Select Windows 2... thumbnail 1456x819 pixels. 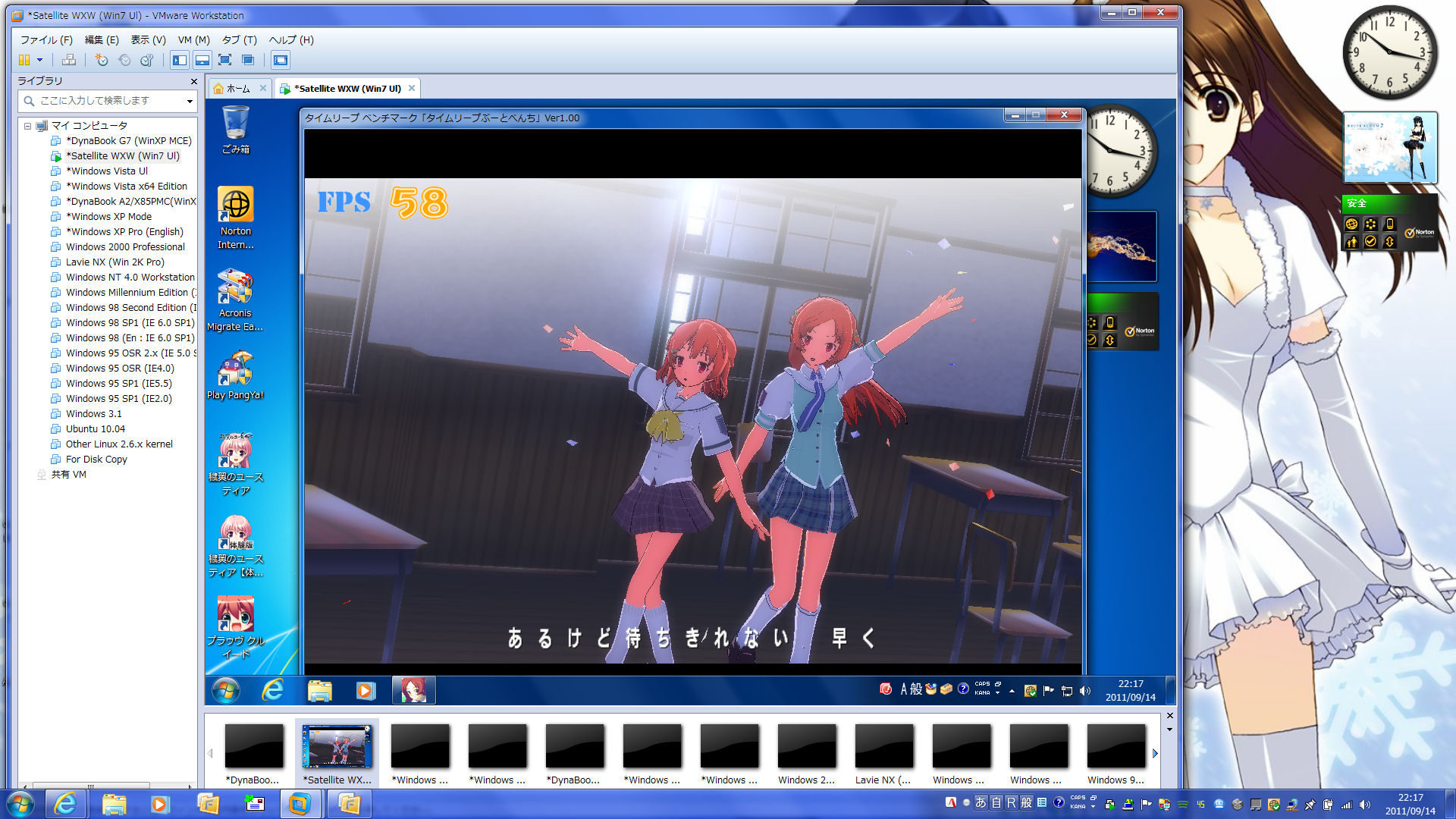point(806,754)
